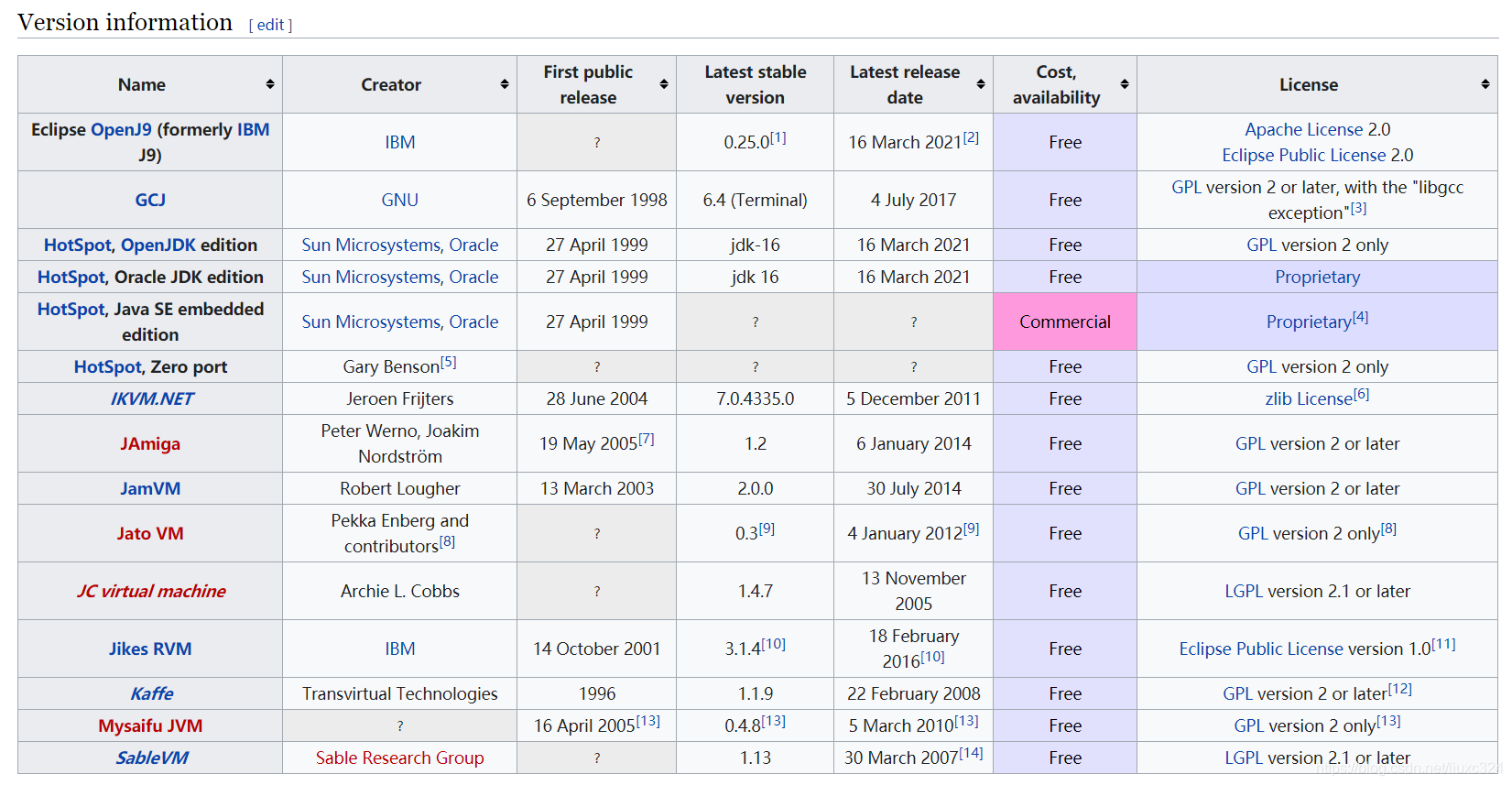Open the SableVM link
Image resolution: width=1512 pixels, height=785 pixels.
pyautogui.click(x=151, y=758)
